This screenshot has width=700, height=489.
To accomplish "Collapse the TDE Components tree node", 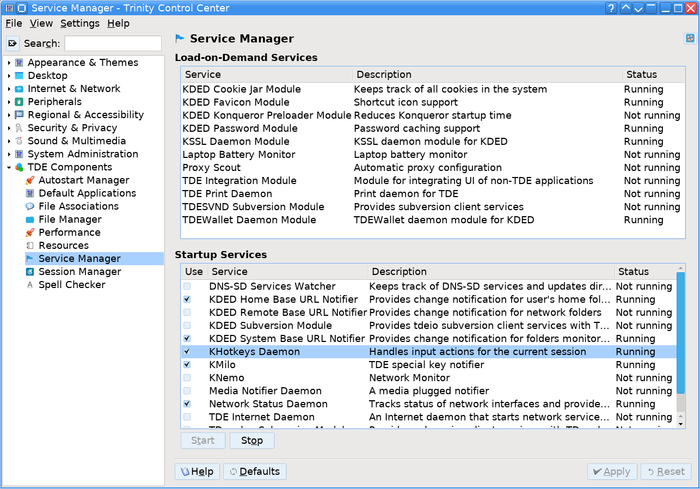I will 9,167.
